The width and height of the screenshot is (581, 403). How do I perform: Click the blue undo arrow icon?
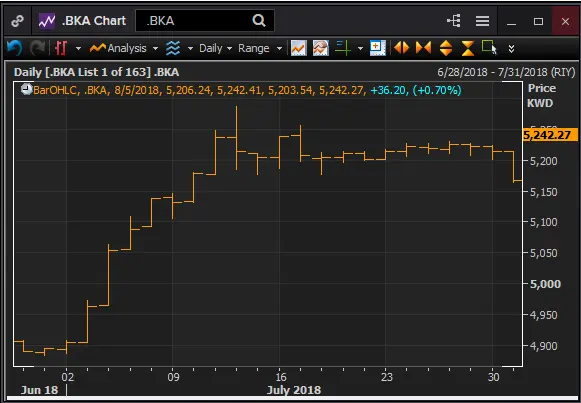click(x=14, y=48)
